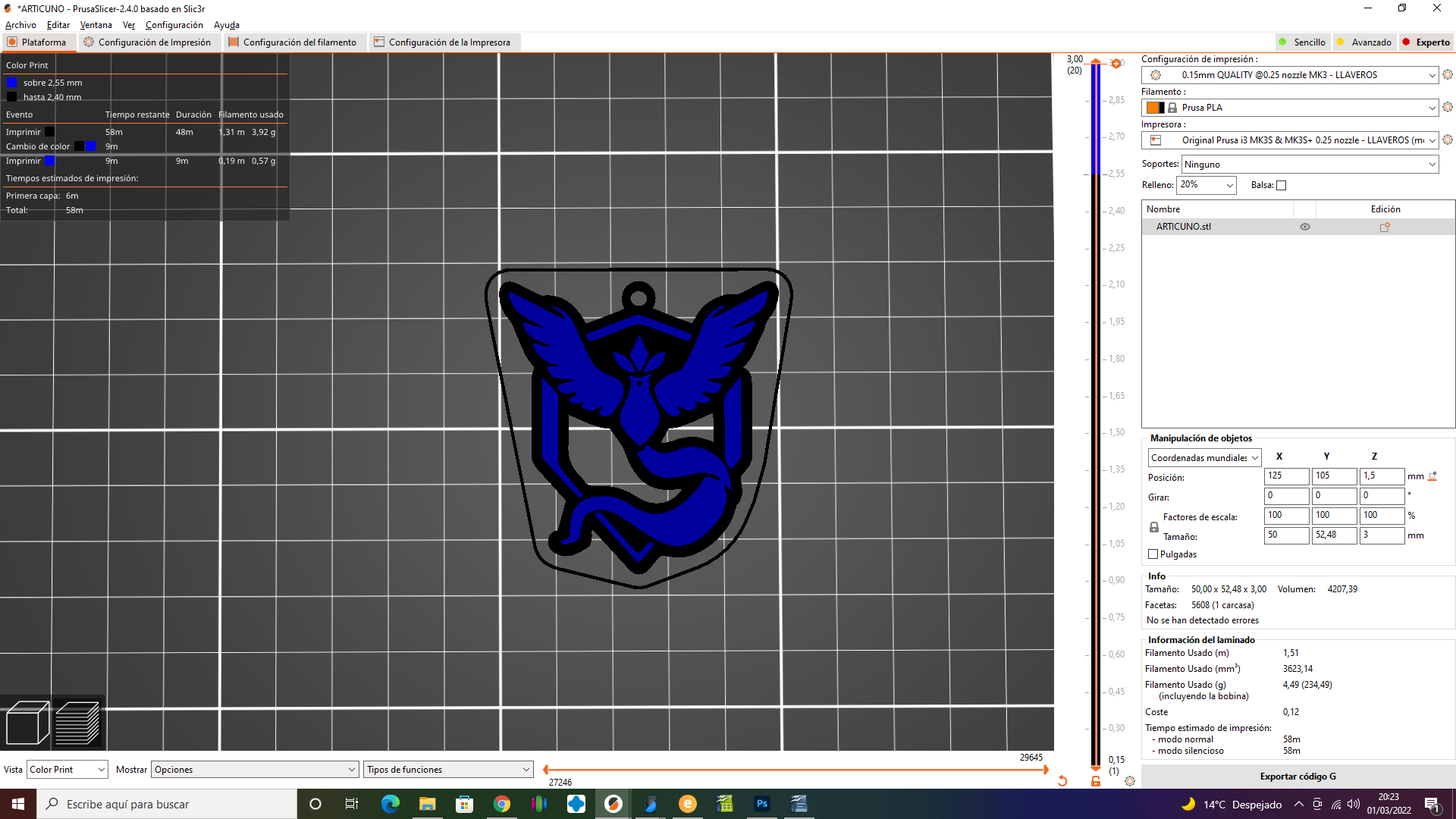Click the edit gear next to Prusa PLA filament
This screenshot has width=1456, height=819.
tap(1447, 108)
